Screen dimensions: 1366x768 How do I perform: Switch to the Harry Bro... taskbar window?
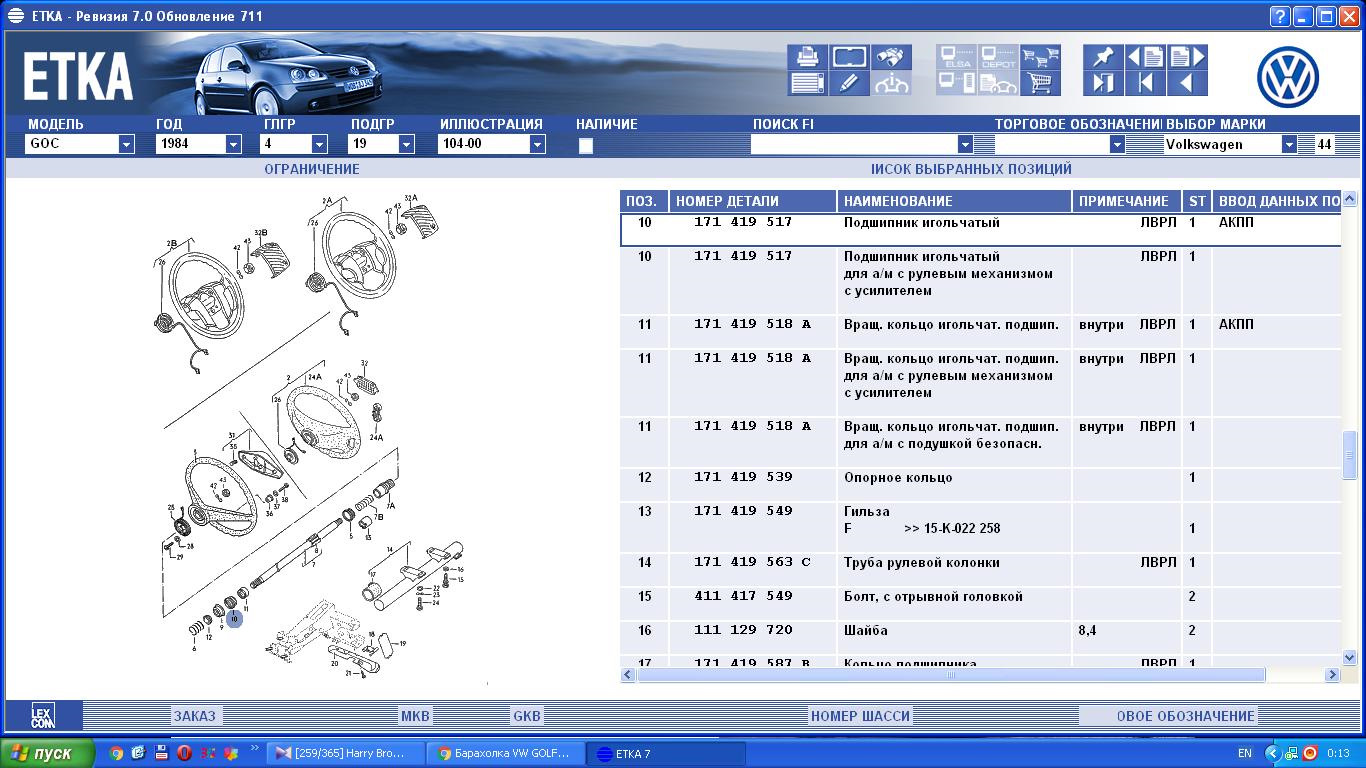pos(343,753)
